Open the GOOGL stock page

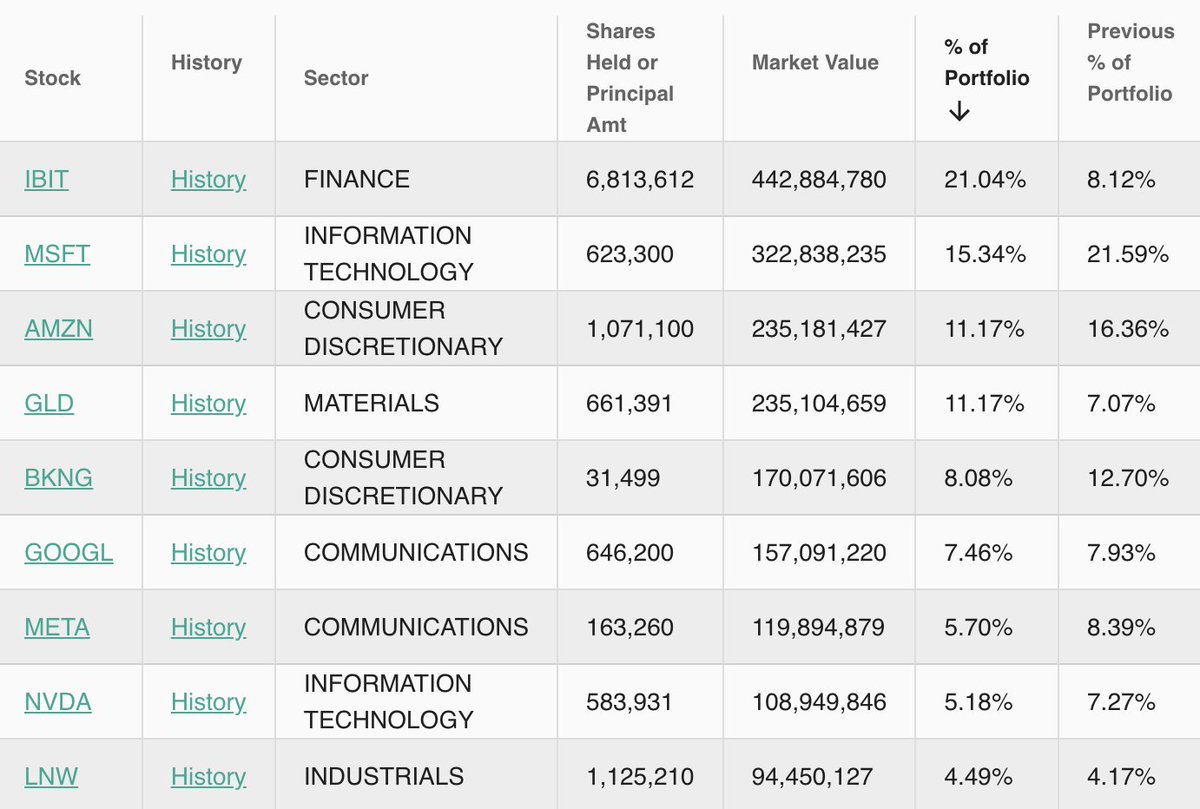pyautogui.click(x=68, y=552)
